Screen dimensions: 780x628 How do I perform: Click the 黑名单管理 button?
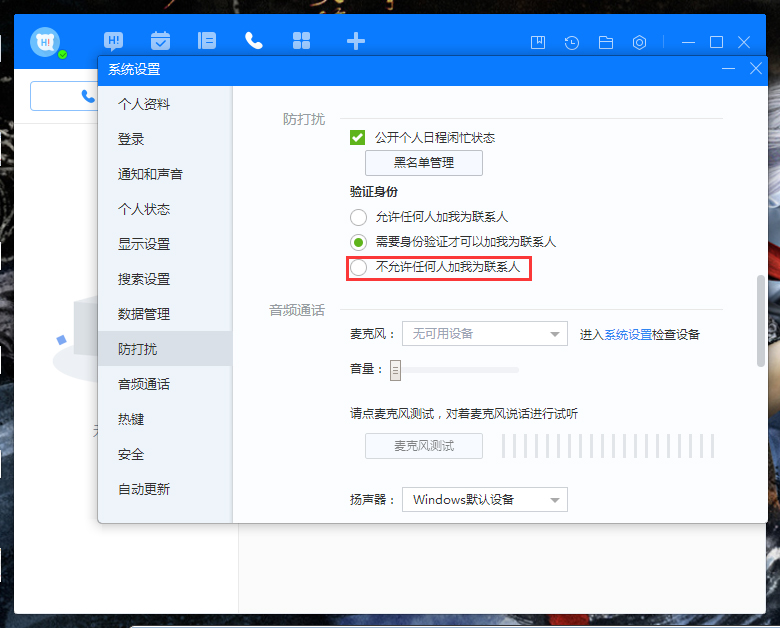point(424,162)
